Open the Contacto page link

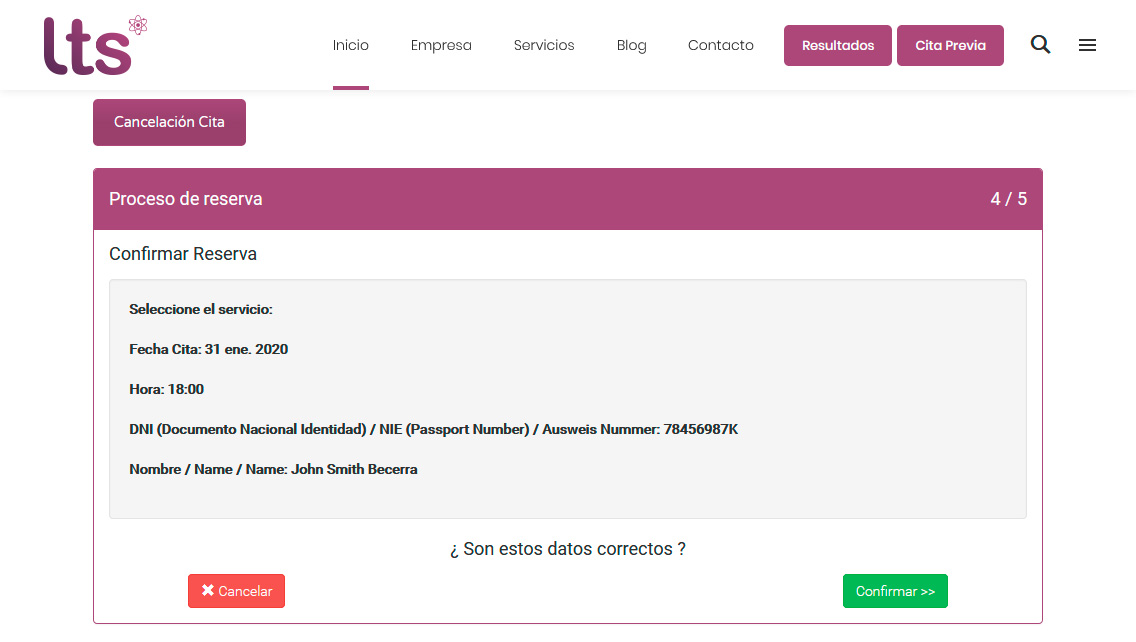[x=721, y=45]
